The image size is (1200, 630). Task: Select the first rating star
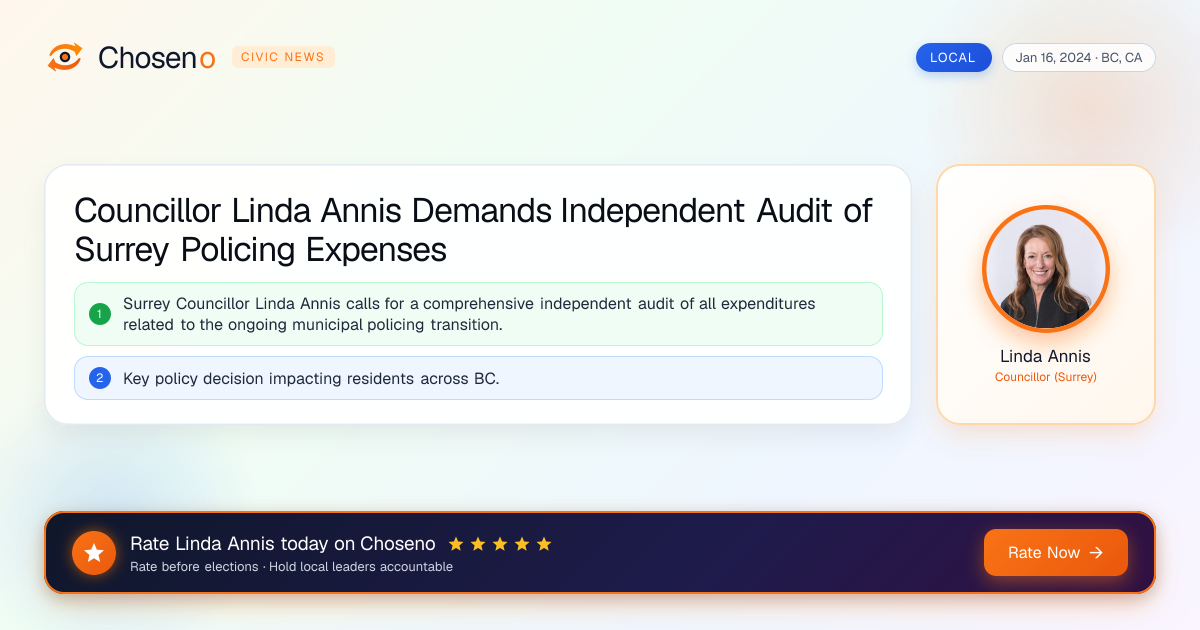[x=456, y=544]
